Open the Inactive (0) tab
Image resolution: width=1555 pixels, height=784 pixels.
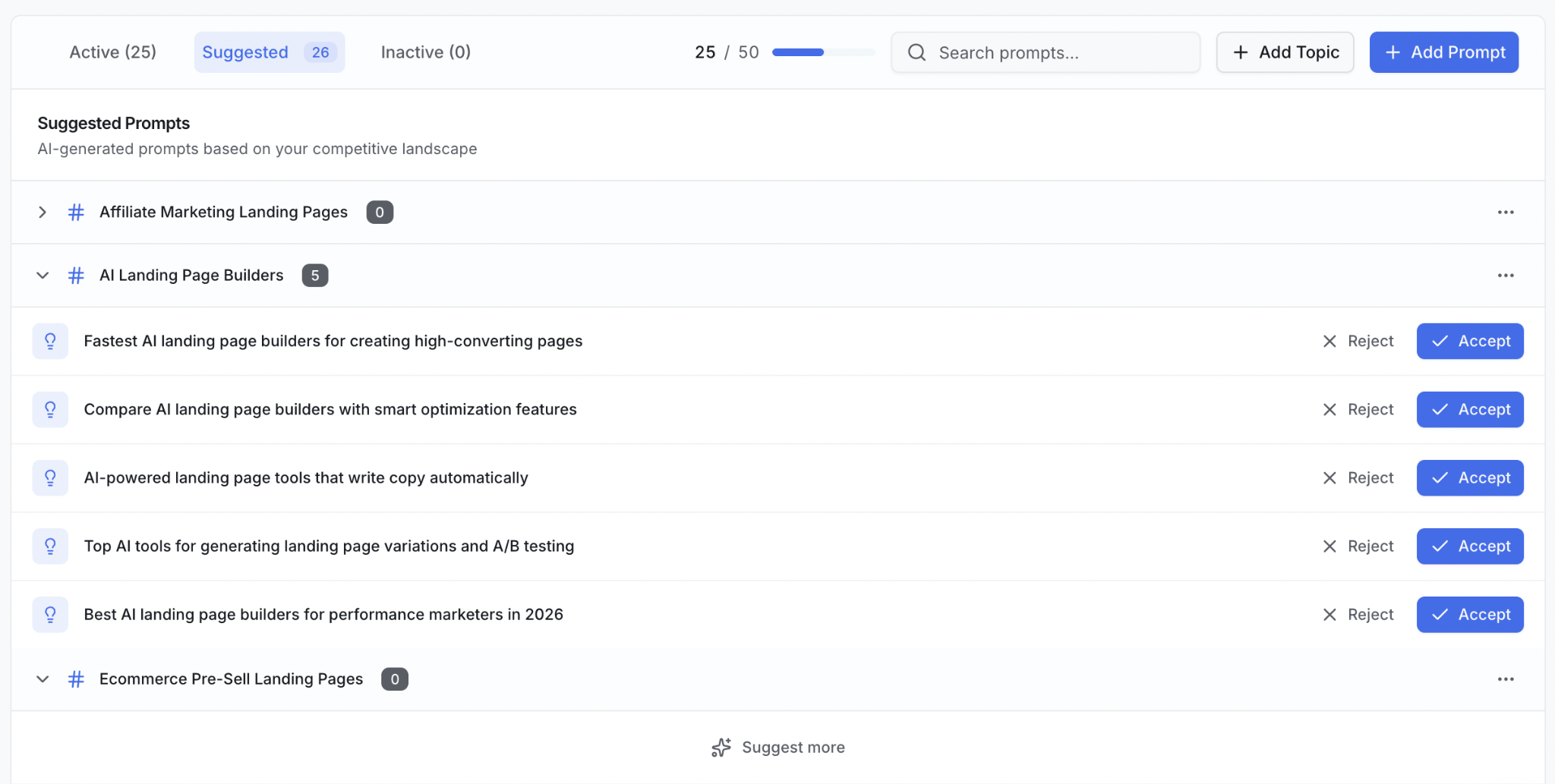pos(426,52)
